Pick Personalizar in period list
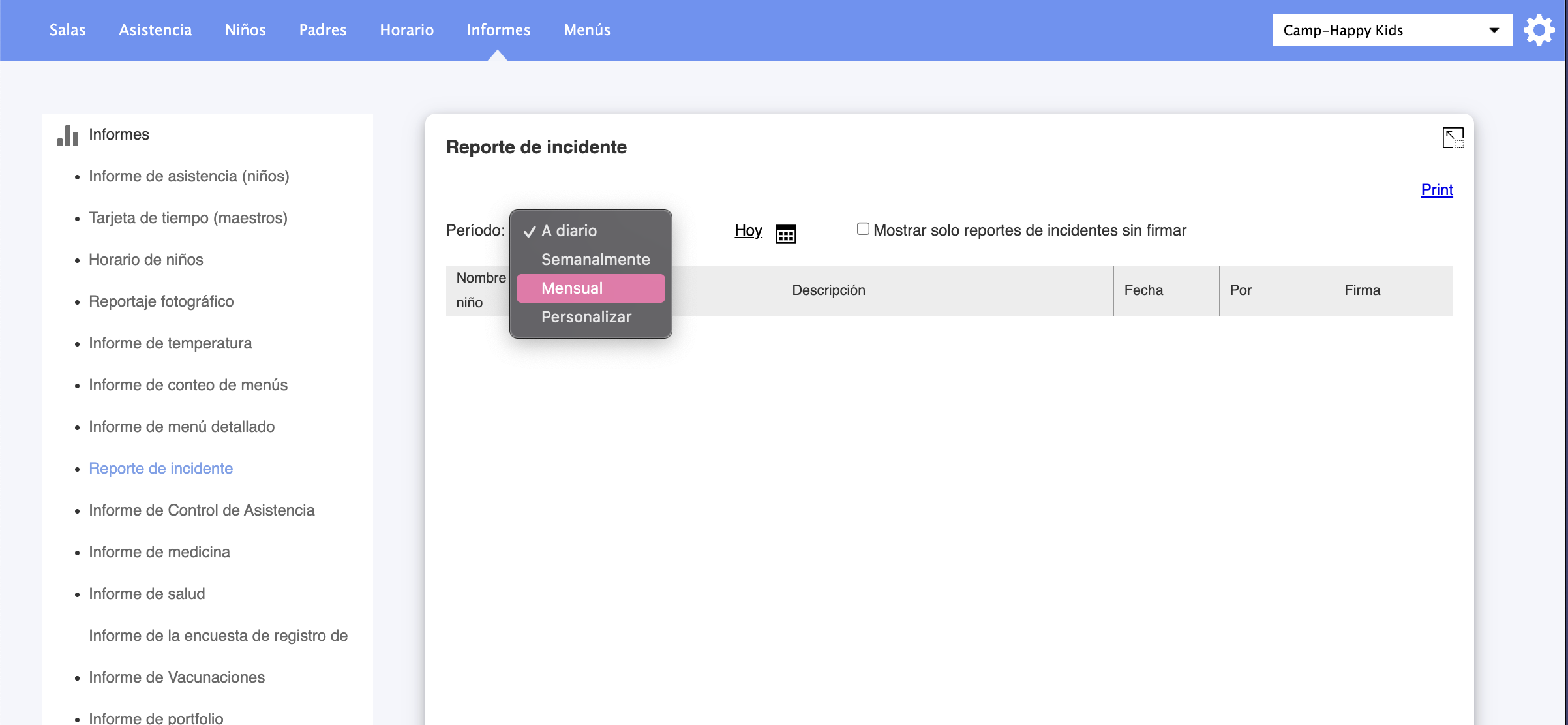1568x725 pixels. [586, 317]
